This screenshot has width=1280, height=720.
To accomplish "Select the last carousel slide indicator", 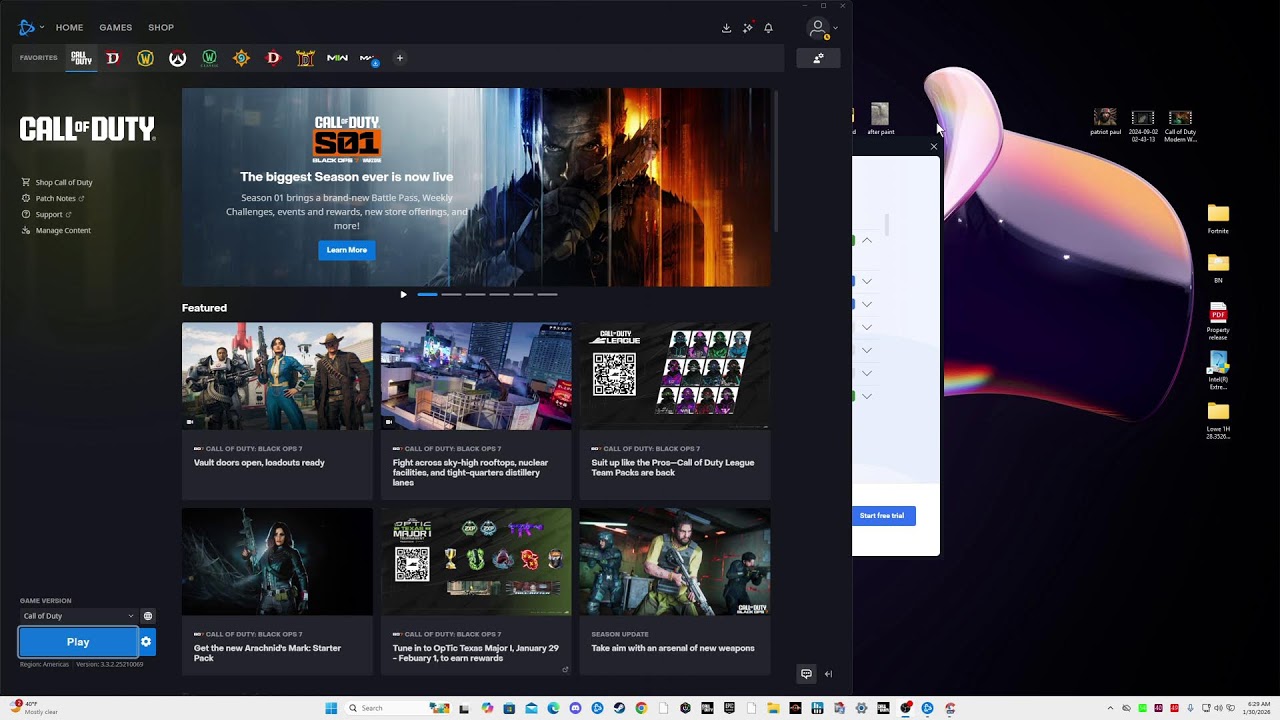I will (547, 294).
